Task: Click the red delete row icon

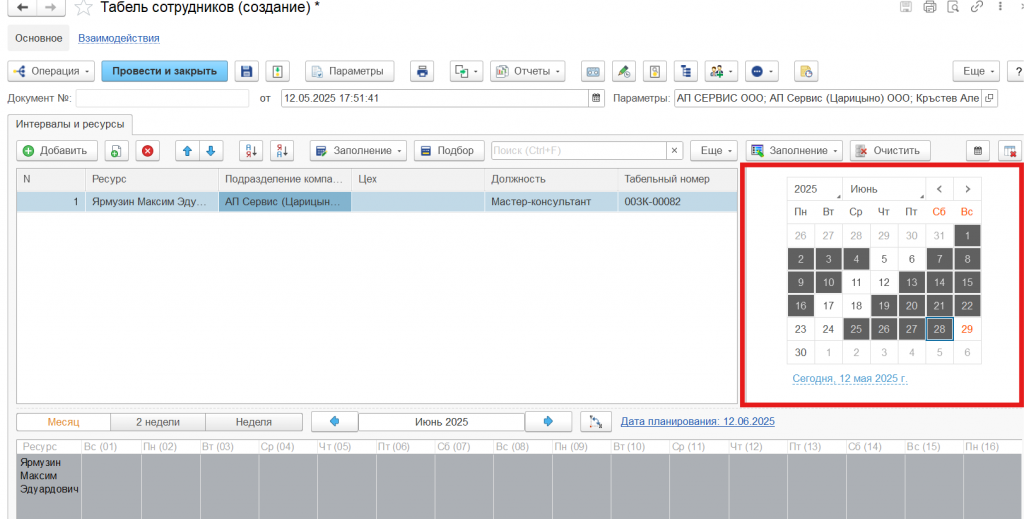Action: click(x=147, y=150)
